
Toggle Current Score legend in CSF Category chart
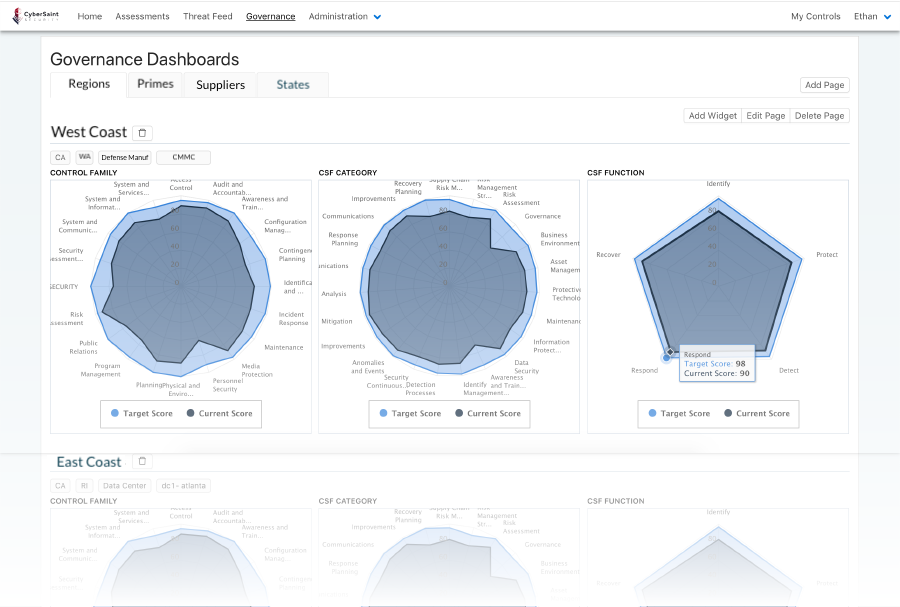[486, 413]
